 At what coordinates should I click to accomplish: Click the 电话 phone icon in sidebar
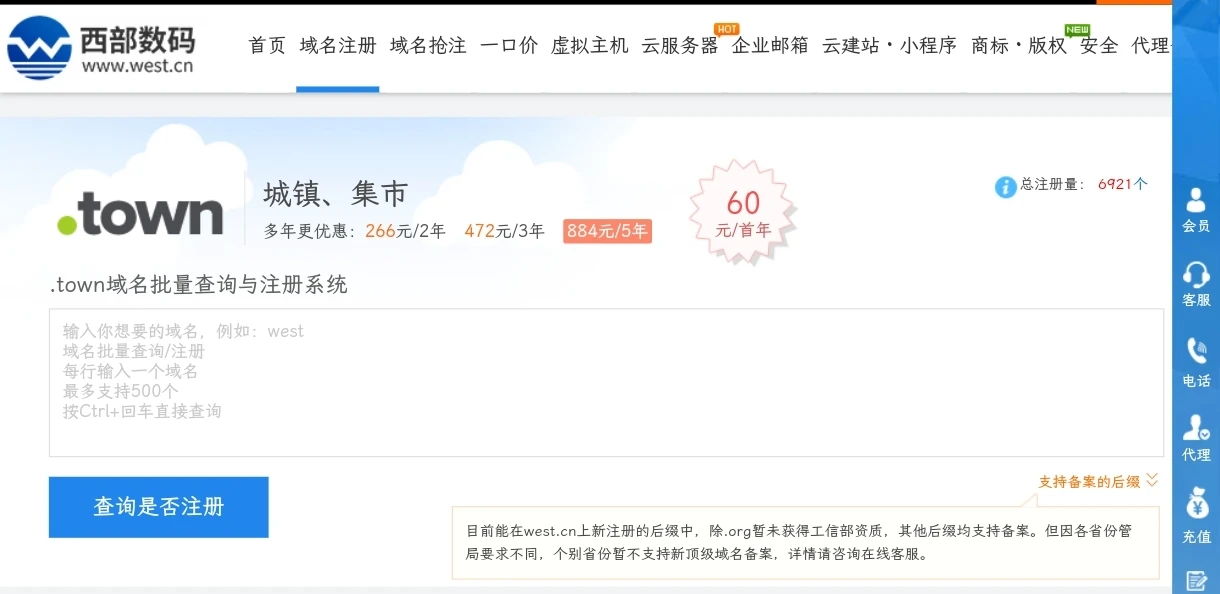pyautogui.click(x=1196, y=362)
